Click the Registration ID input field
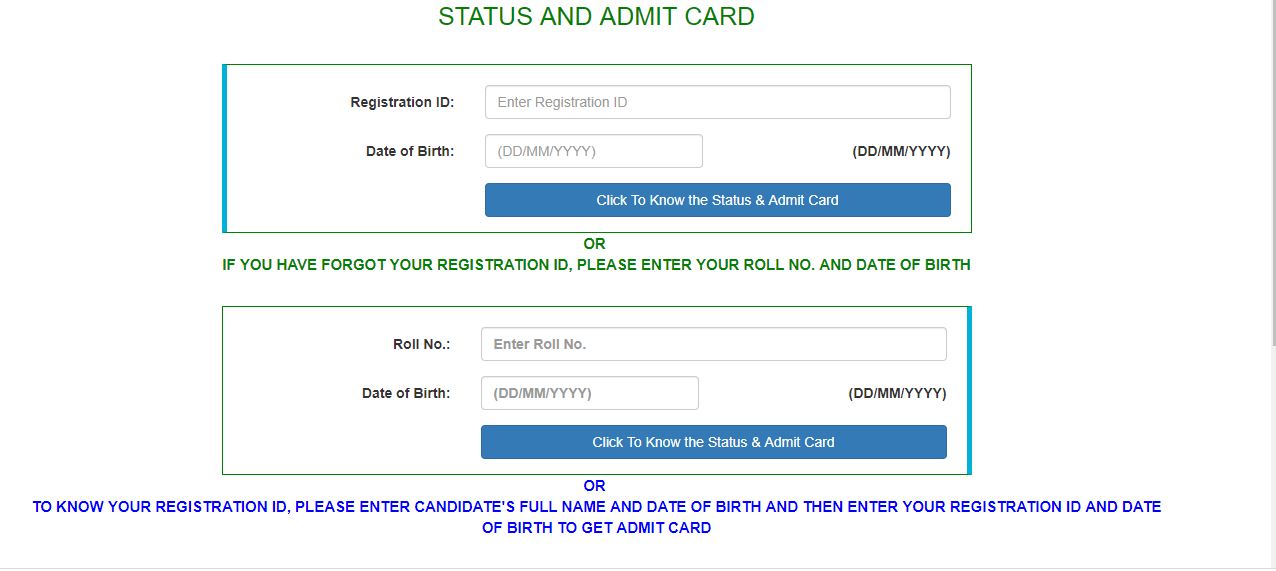 (717, 102)
